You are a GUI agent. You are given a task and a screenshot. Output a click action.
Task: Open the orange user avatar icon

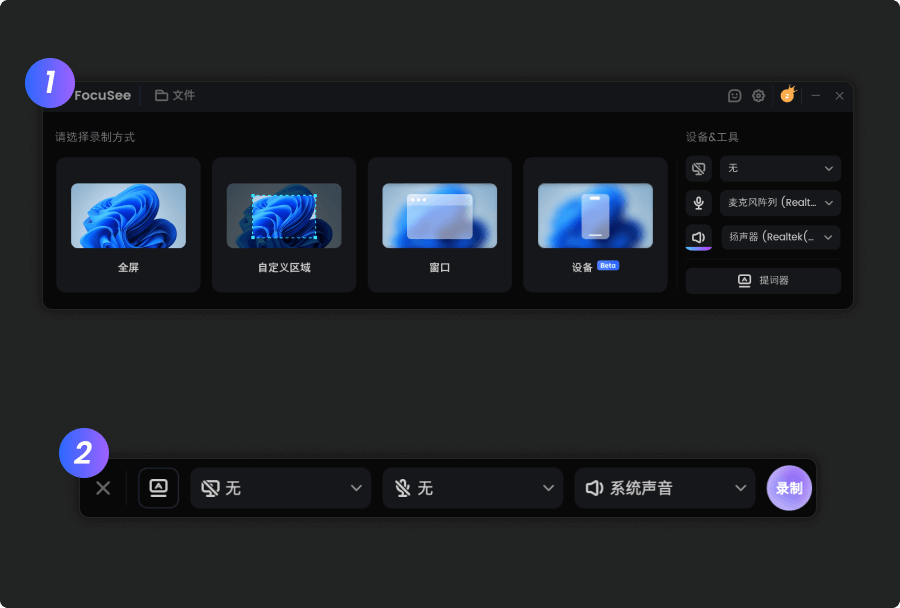(x=788, y=94)
